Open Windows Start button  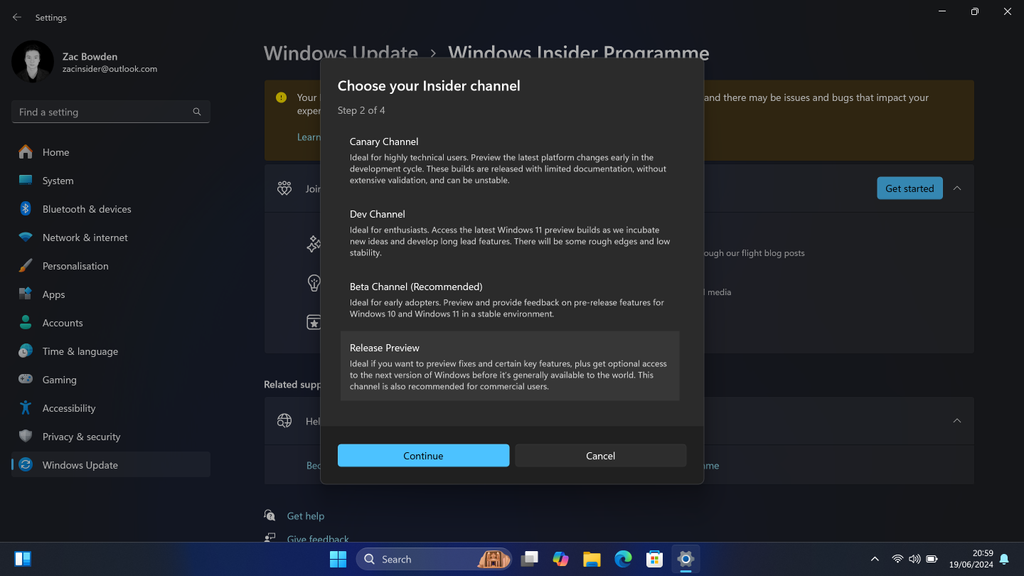[338, 559]
